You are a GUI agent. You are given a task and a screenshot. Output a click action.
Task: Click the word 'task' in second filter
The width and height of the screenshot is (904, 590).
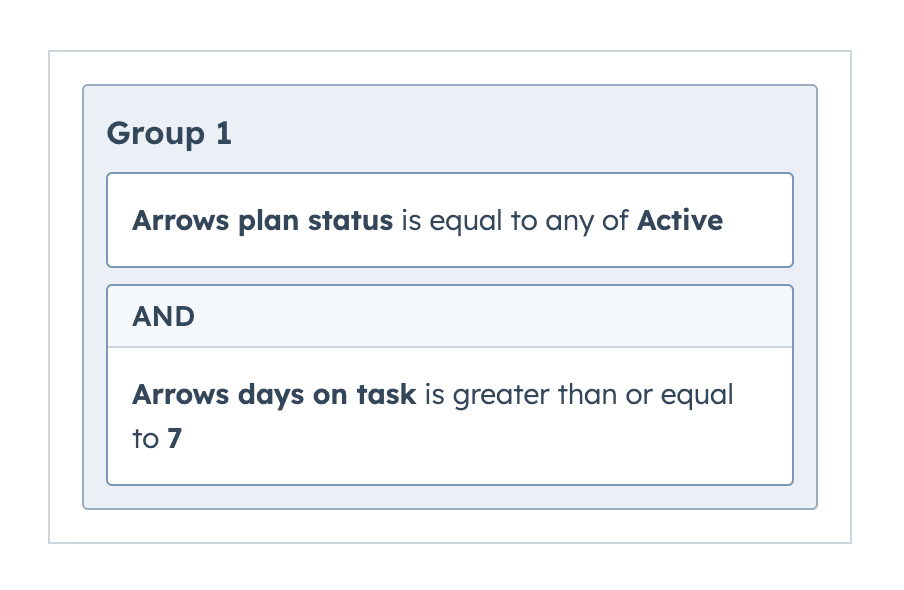[386, 395]
